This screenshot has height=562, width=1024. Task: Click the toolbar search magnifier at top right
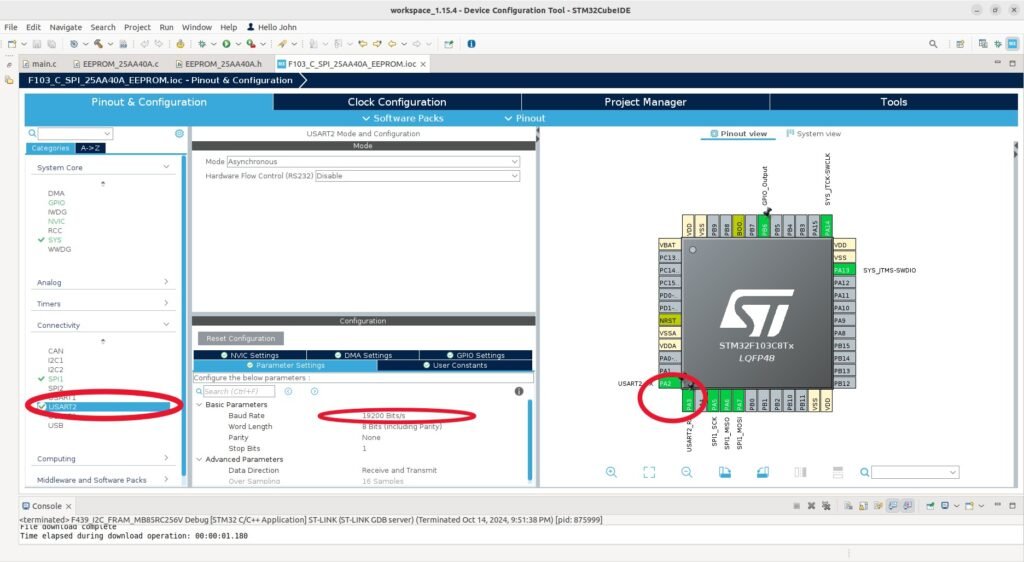pyautogui.click(x=933, y=44)
